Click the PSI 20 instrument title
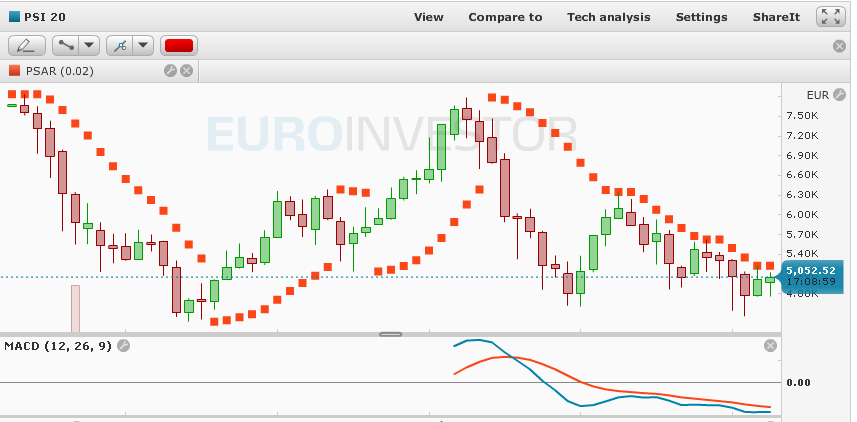The width and height of the screenshot is (857, 422). (45, 17)
